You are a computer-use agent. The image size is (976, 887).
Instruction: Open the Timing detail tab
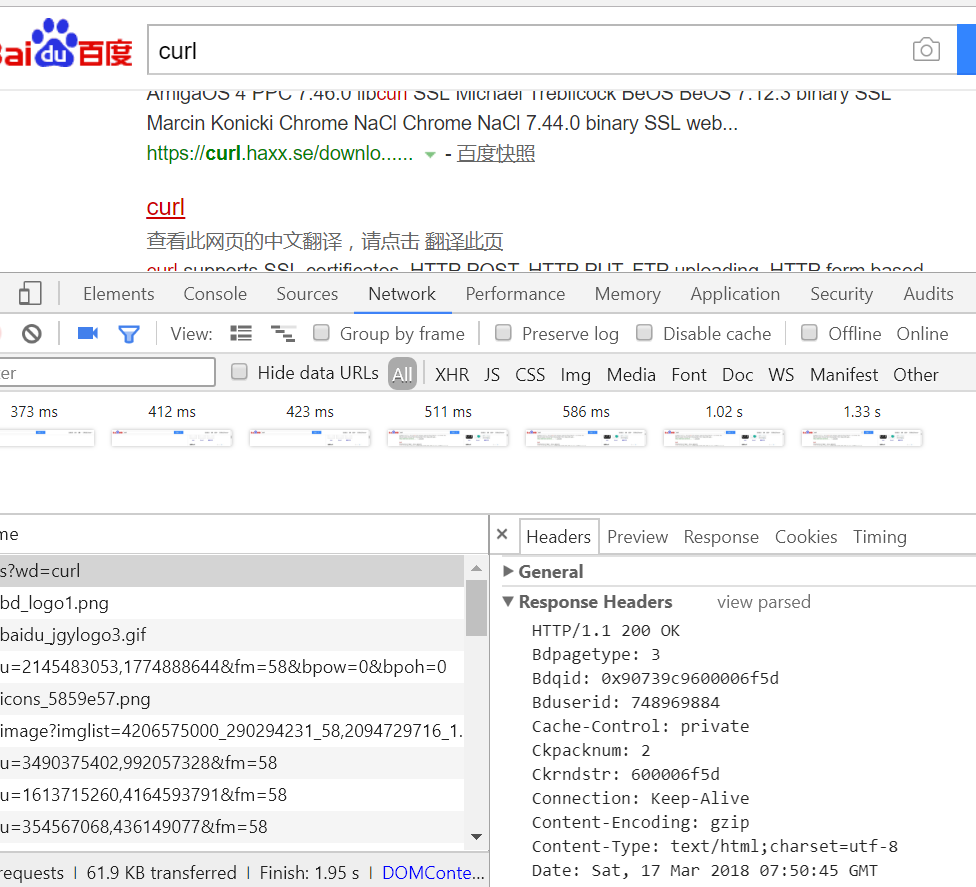click(880, 537)
